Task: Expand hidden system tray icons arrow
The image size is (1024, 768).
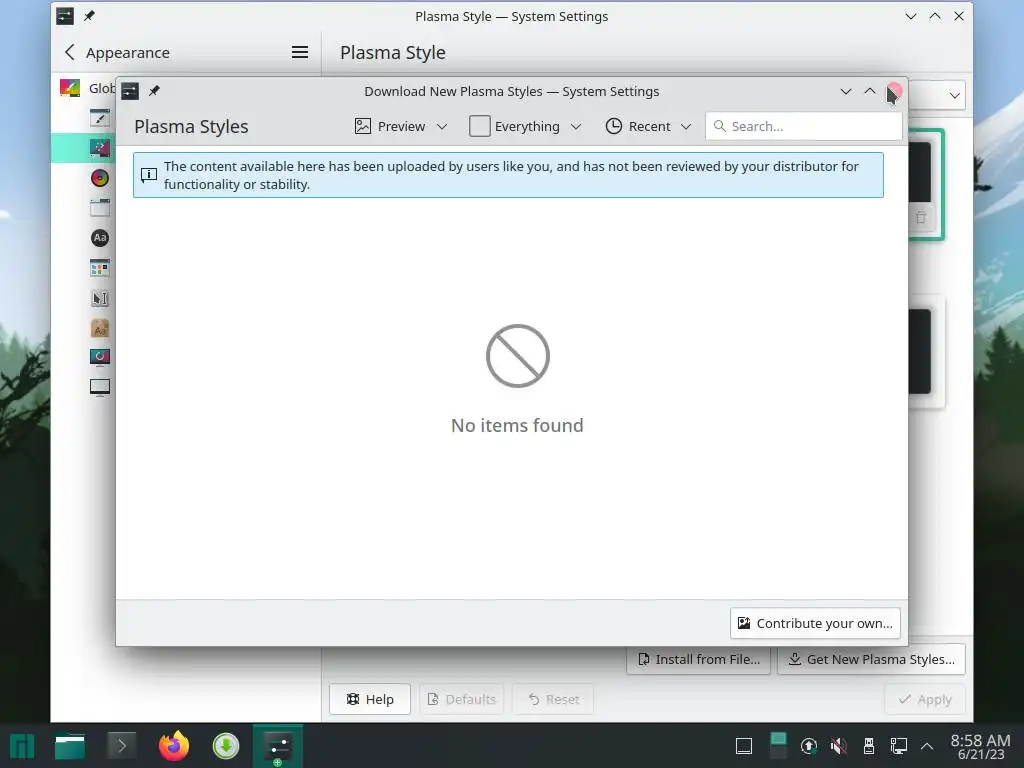Action: 927,746
